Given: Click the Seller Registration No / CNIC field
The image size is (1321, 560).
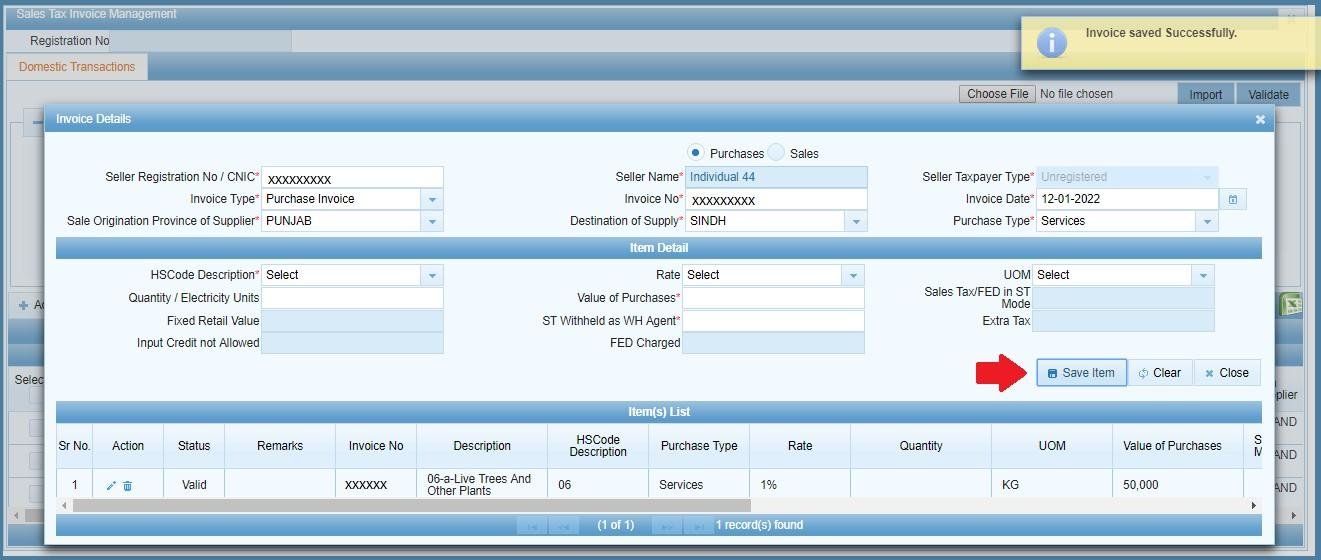Looking at the screenshot, I should (352, 178).
